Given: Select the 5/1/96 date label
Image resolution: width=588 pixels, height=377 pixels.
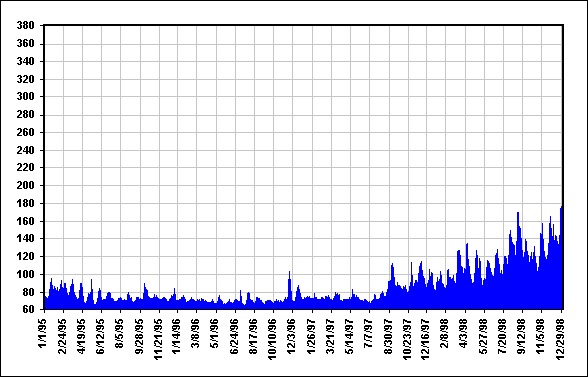Looking at the screenshot, I should [x=215, y=333].
